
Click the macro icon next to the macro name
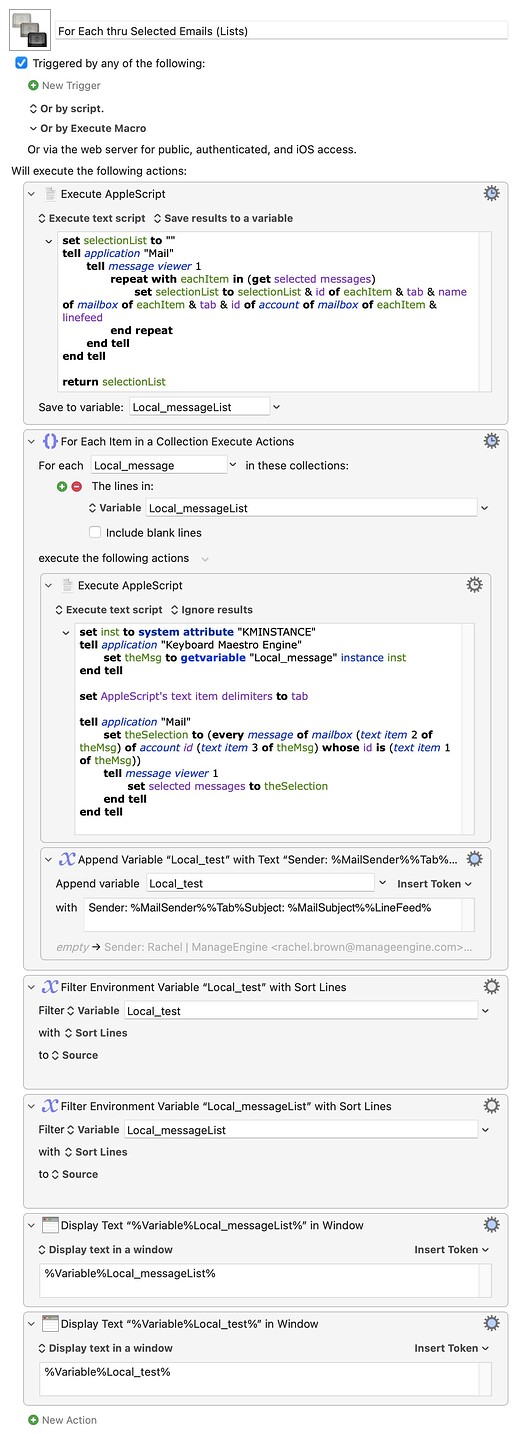click(29, 31)
